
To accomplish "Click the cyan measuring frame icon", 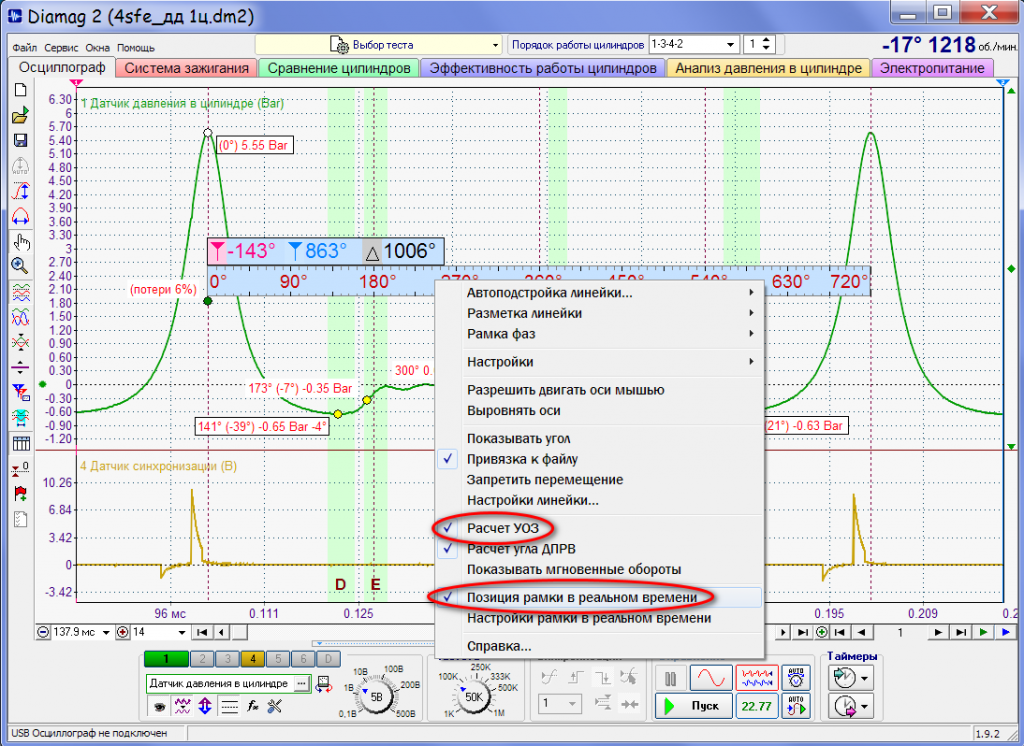I will coord(21,417).
